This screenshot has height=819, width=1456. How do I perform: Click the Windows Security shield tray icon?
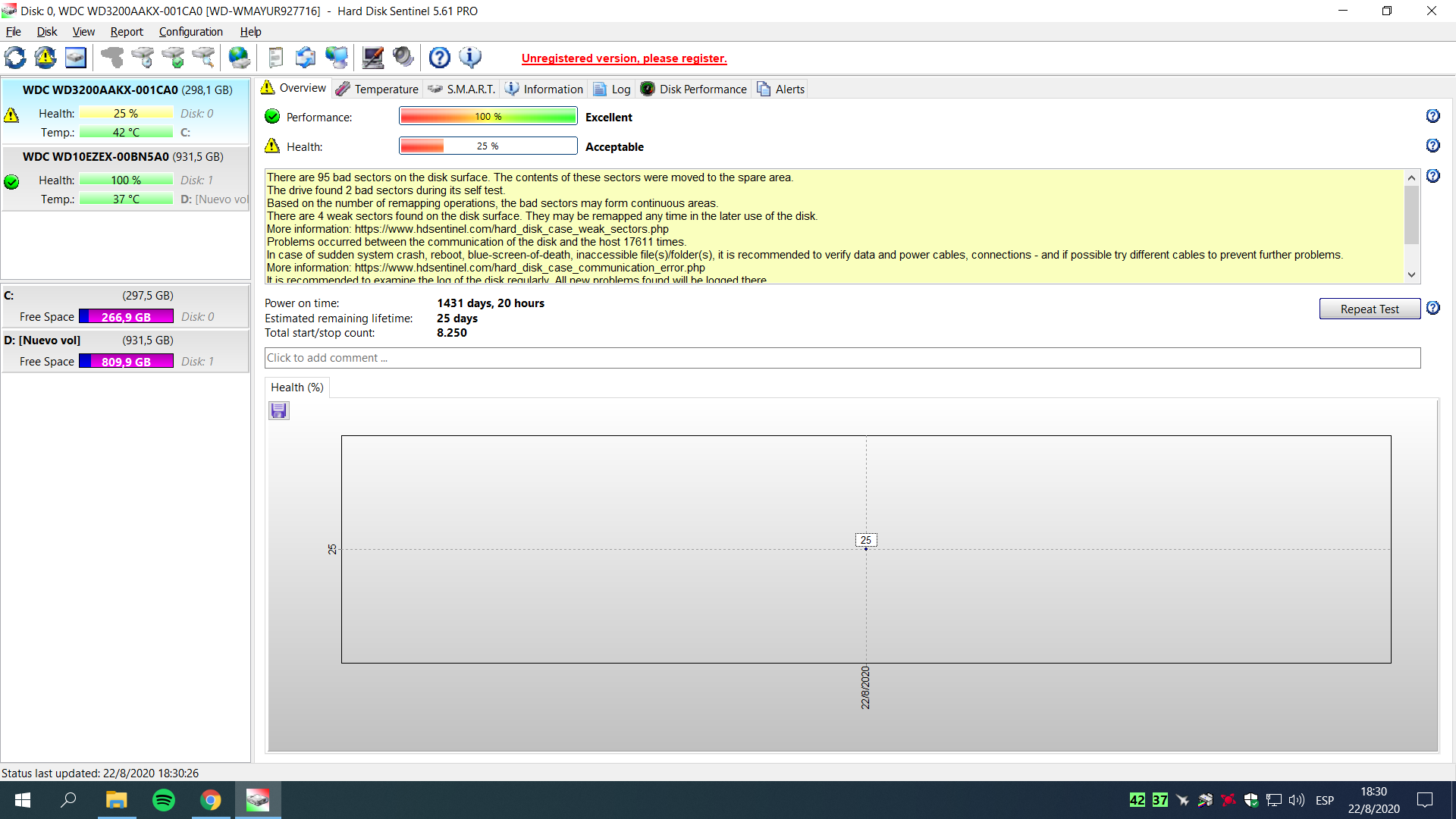1251,800
